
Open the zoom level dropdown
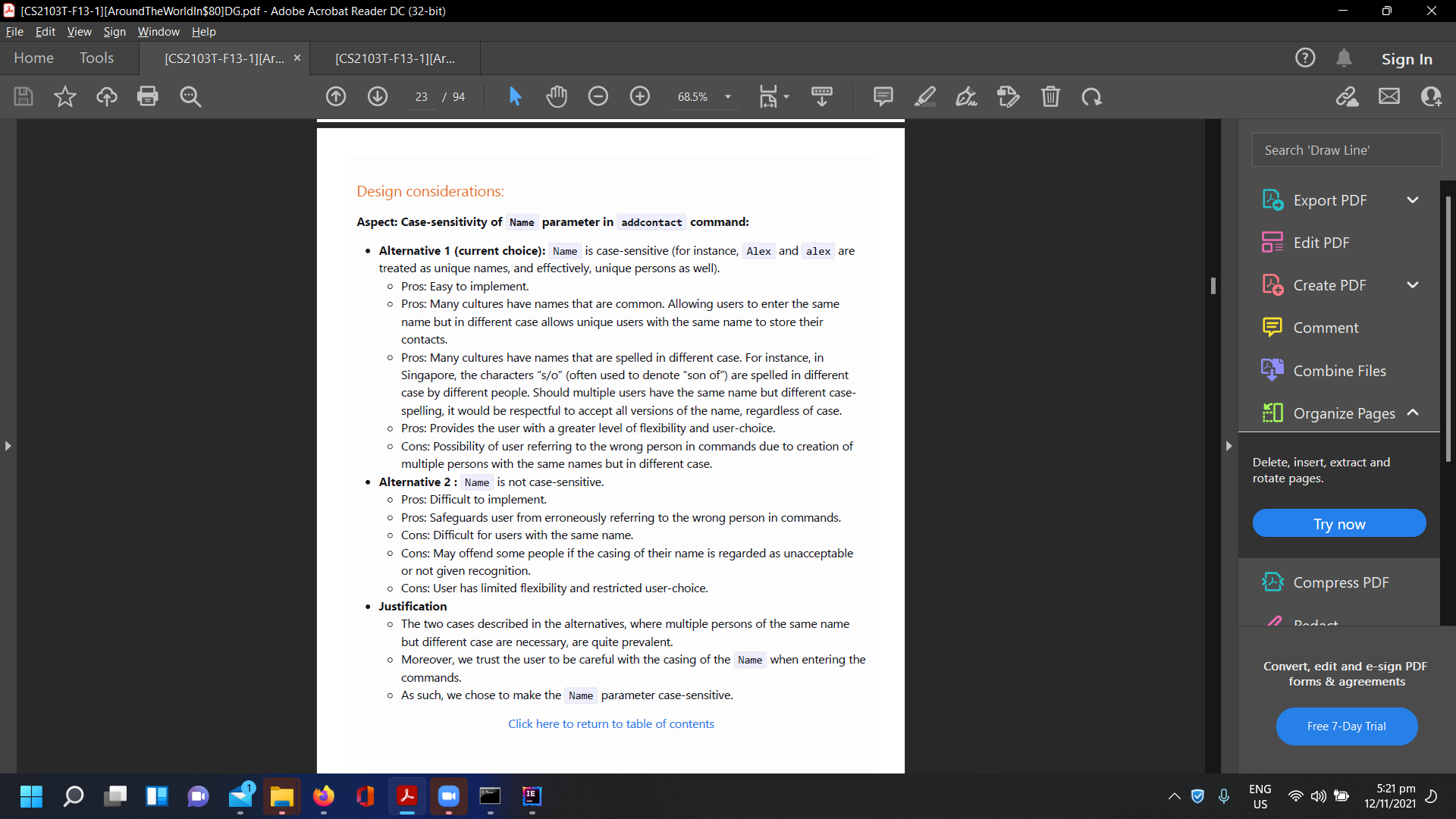tap(728, 96)
